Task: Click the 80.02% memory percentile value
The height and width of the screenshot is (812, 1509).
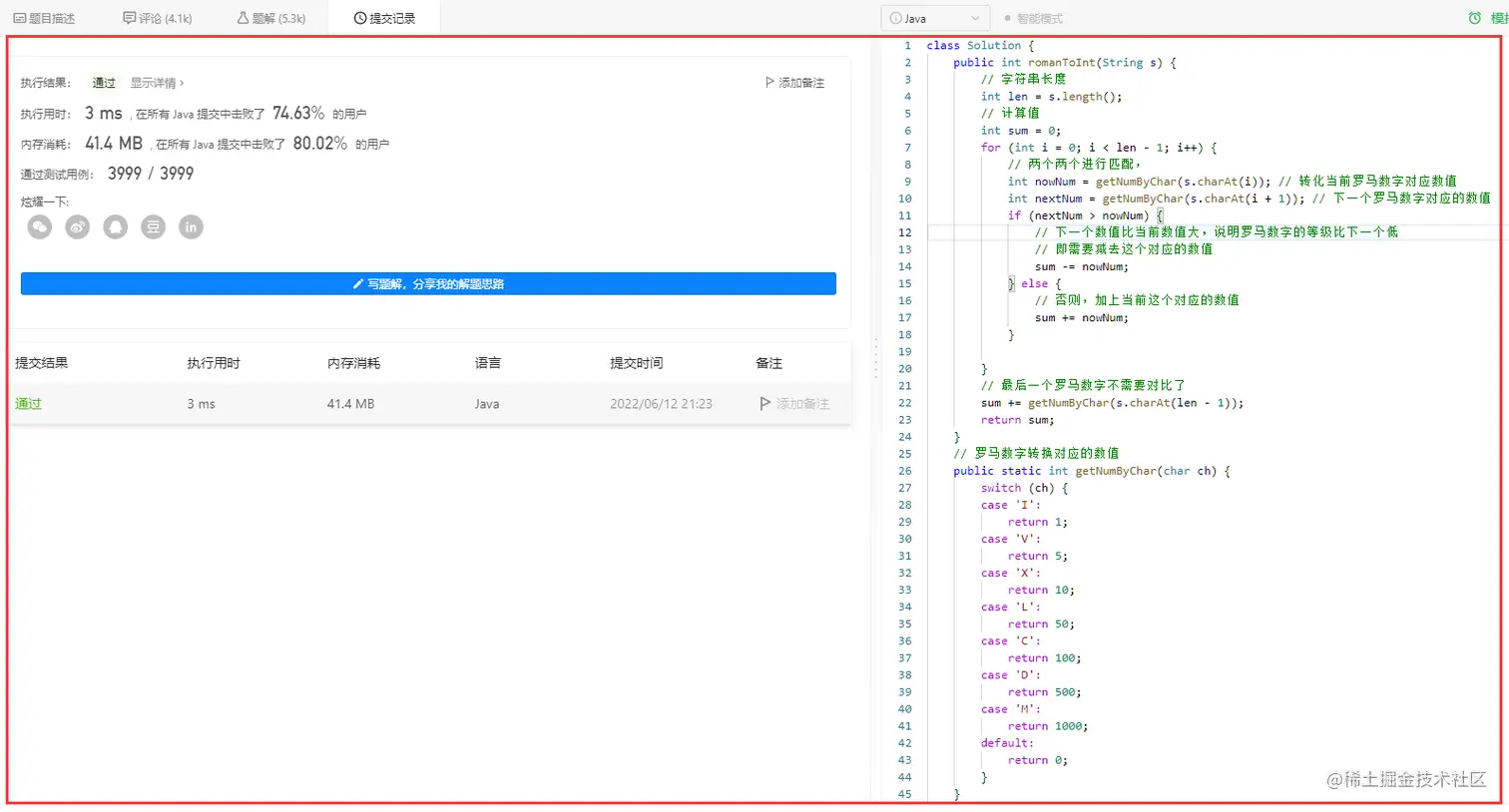Action: (x=320, y=144)
